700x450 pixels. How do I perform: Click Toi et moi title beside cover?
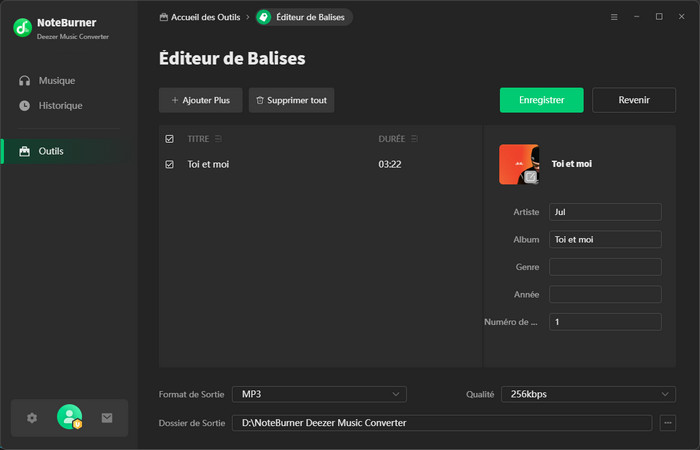click(x=572, y=164)
